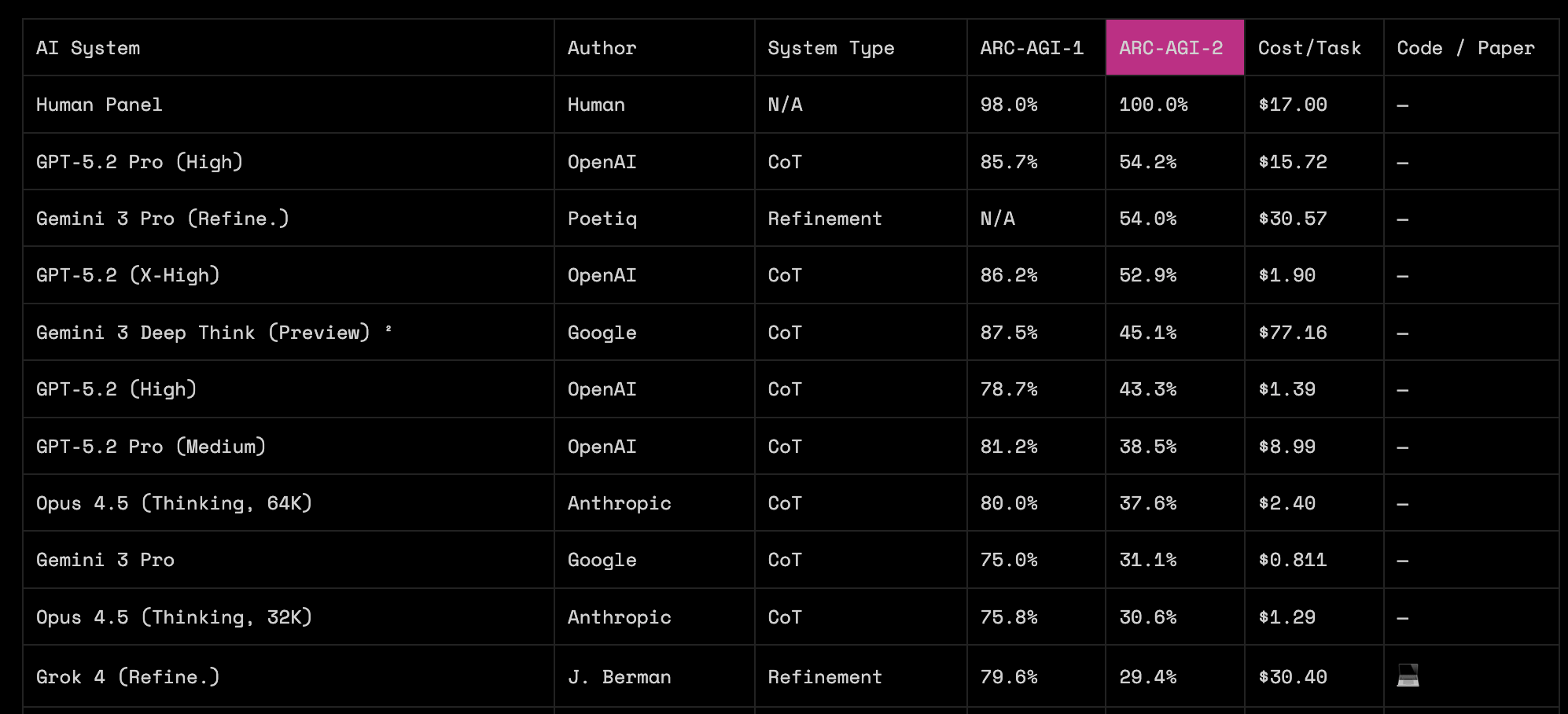The width and height of the screenshot is (1568, 714).
Task: Click the laptop Code icon for Grok 4 (Refine.)
Action: coord(1408,676)
